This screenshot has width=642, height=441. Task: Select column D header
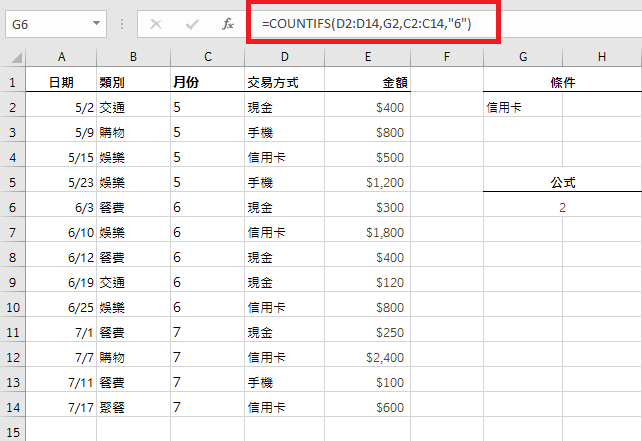[x=285, y=57]
